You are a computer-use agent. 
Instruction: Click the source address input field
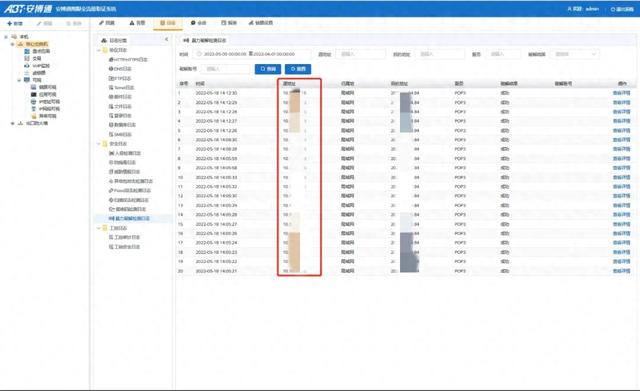point(360,54)
